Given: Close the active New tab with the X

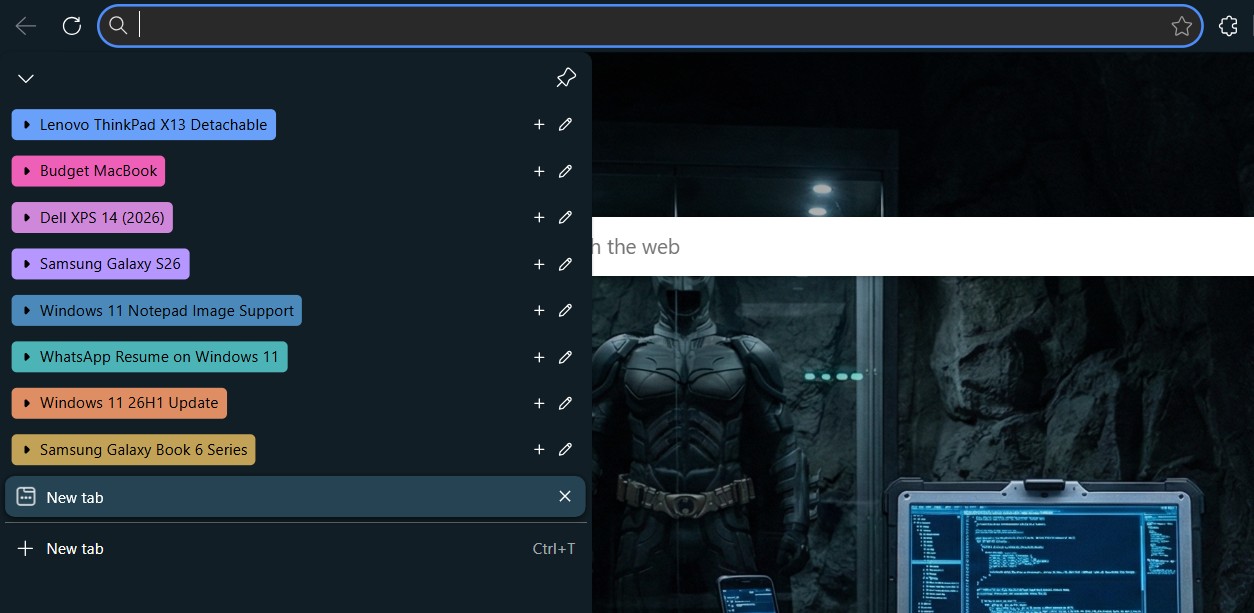Looking at the screenshot, I should click(564, 496).
